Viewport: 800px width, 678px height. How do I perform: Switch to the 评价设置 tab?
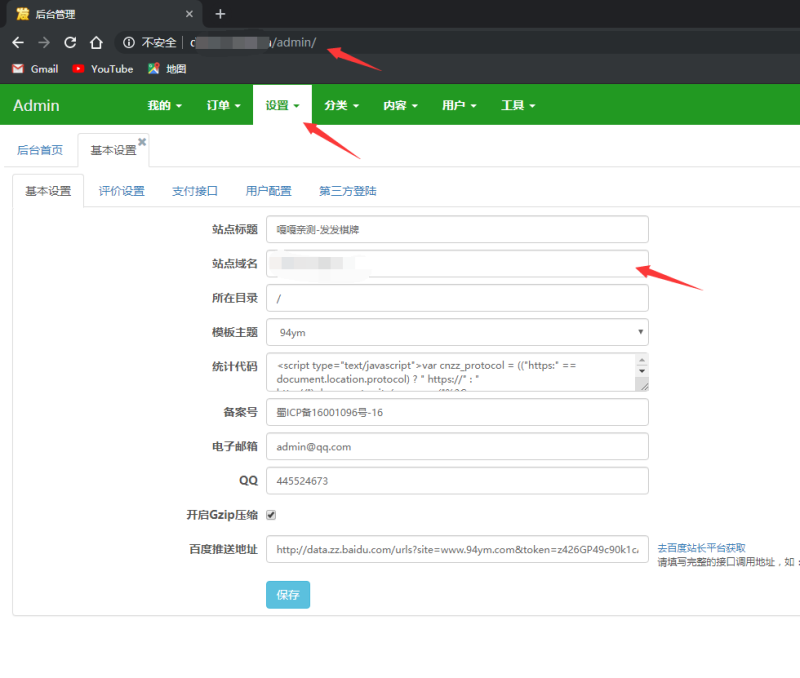tap(121, 191)
